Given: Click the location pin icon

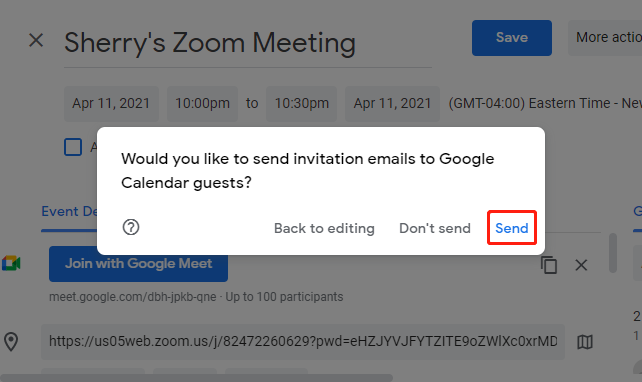Looking at the screenshot, I should tap(11, 342).
